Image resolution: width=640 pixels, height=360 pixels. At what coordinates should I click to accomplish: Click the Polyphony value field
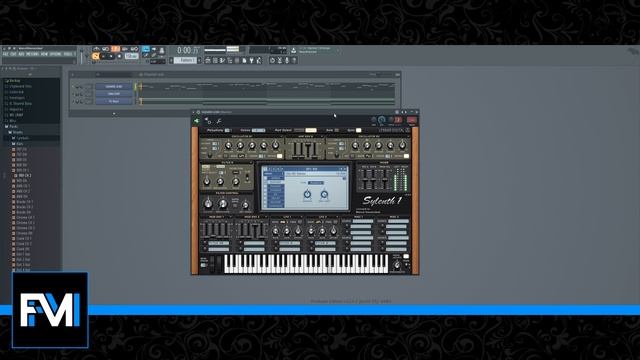point(228,130)
